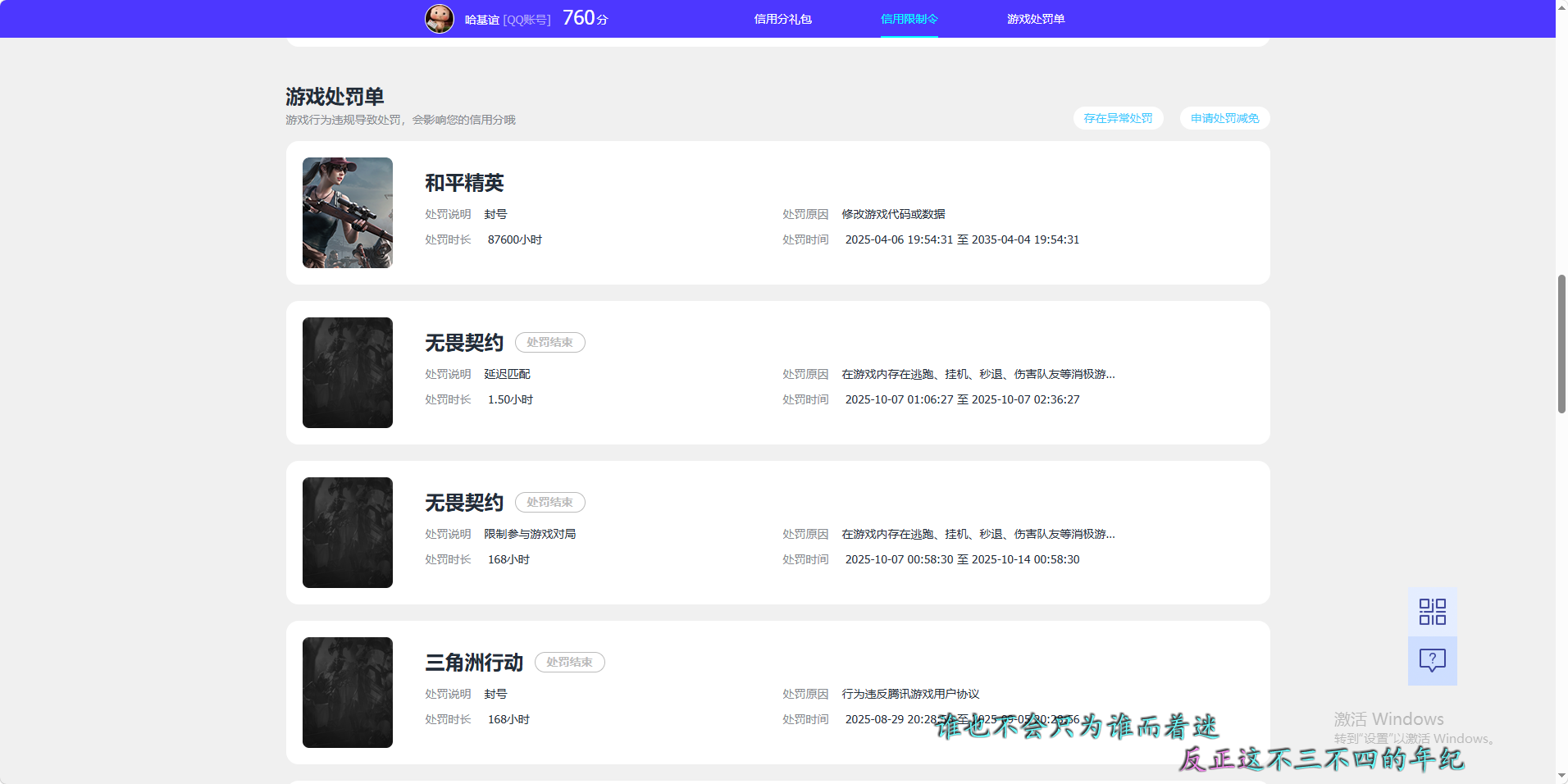Click the page vertical scrollbar thumb
Screen dimensions: 1568x784
click(1561, 344)
